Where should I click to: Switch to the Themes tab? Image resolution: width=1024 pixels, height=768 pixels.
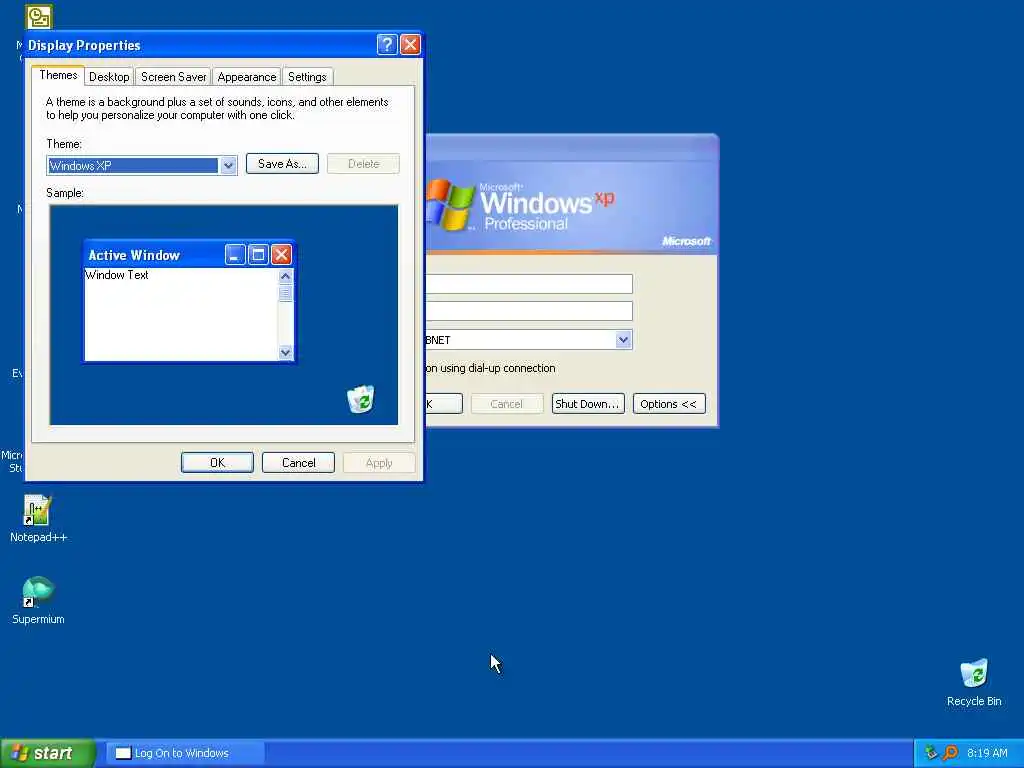click(x=58, y=75)
